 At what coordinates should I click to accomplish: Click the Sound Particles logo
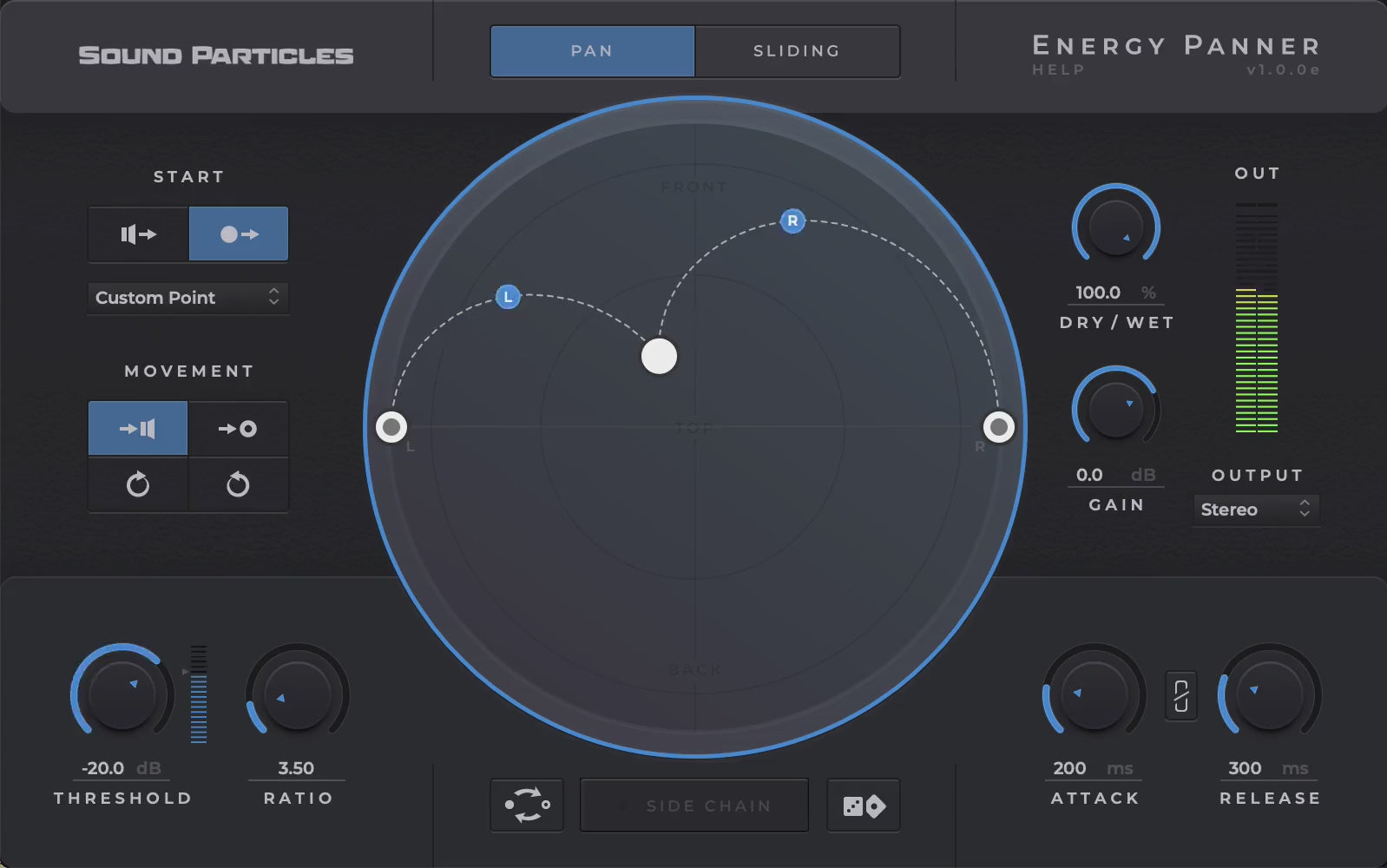pos(216,56)
